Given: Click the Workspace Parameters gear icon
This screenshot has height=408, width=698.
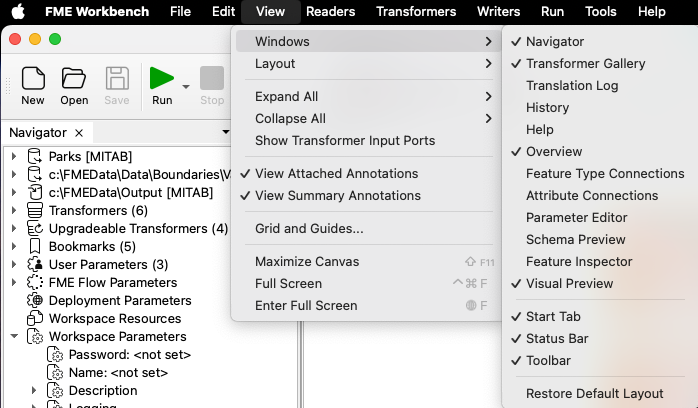Looking at the screenshot, I should (x=35, y=337).
